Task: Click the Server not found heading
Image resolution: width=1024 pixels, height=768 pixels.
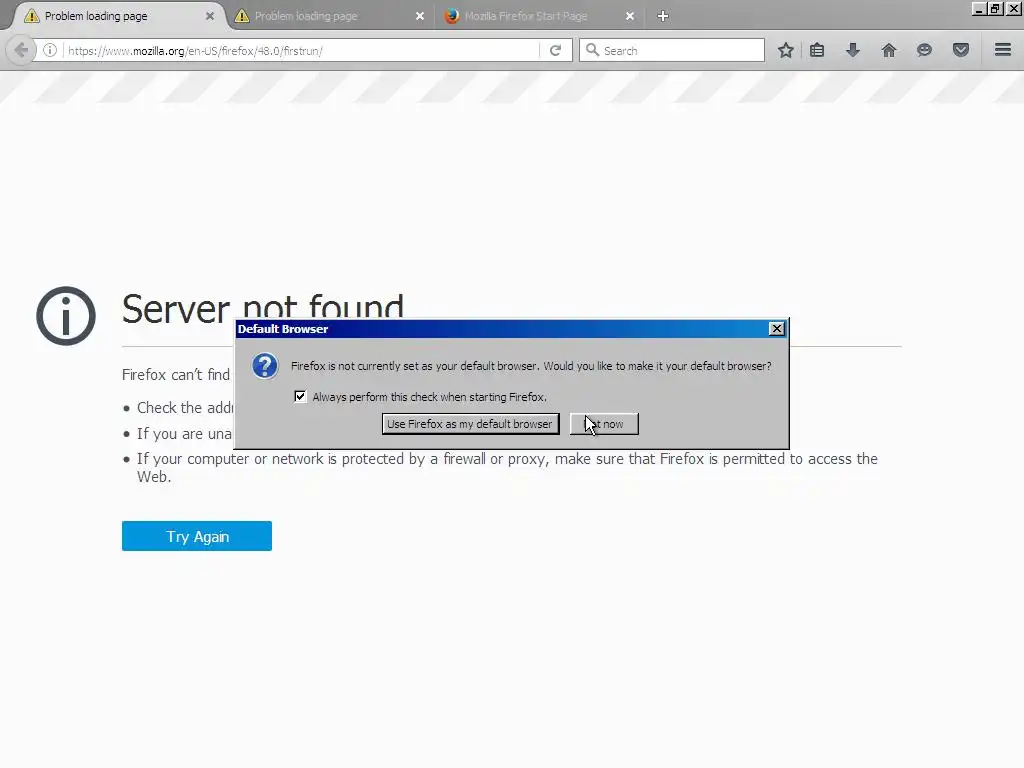Action: click(263, 307)
